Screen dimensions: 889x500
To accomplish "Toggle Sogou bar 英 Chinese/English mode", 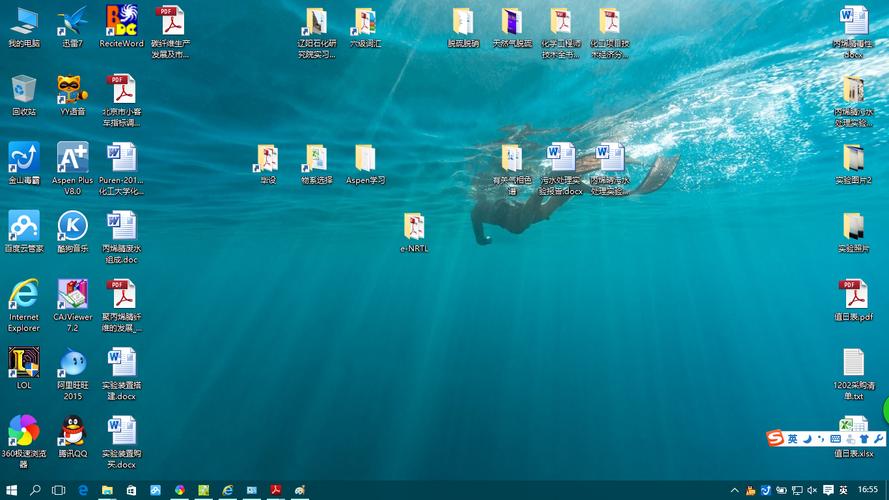I will [792, 439].
